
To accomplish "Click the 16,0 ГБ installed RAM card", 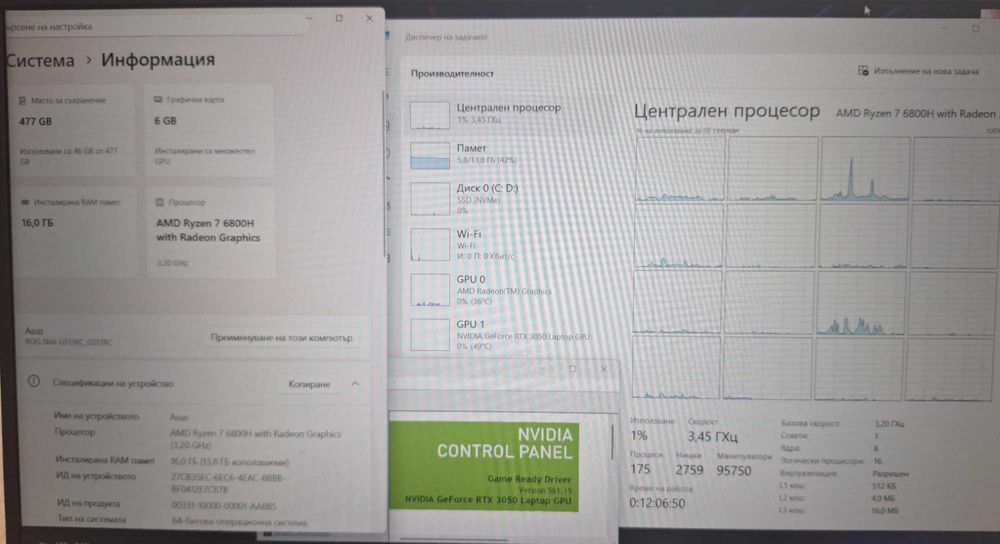I will click(x=75, y=232).
